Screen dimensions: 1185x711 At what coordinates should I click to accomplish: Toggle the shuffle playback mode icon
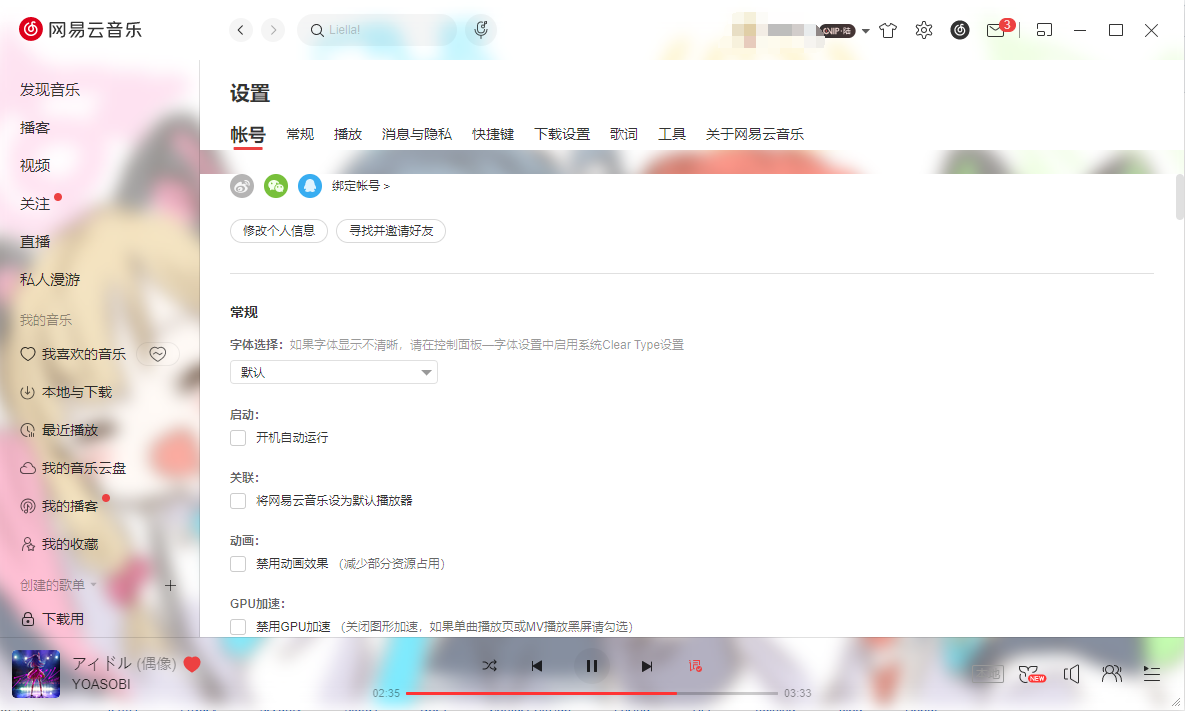click(489, 665)
